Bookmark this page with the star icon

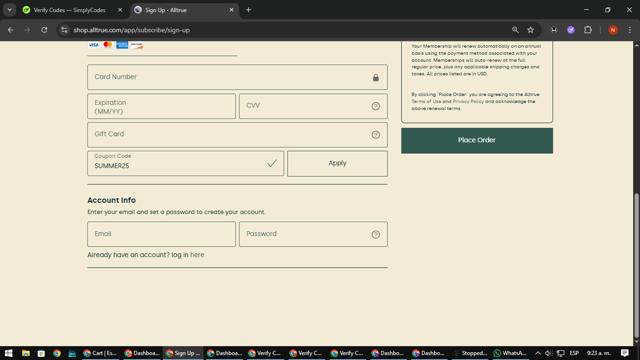pos(530,30)
